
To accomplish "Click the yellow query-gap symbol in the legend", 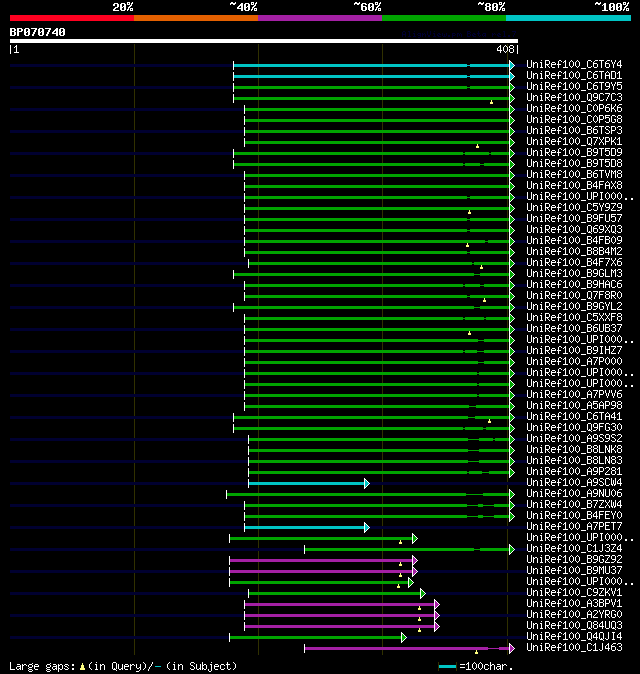I will pos(82,667).
